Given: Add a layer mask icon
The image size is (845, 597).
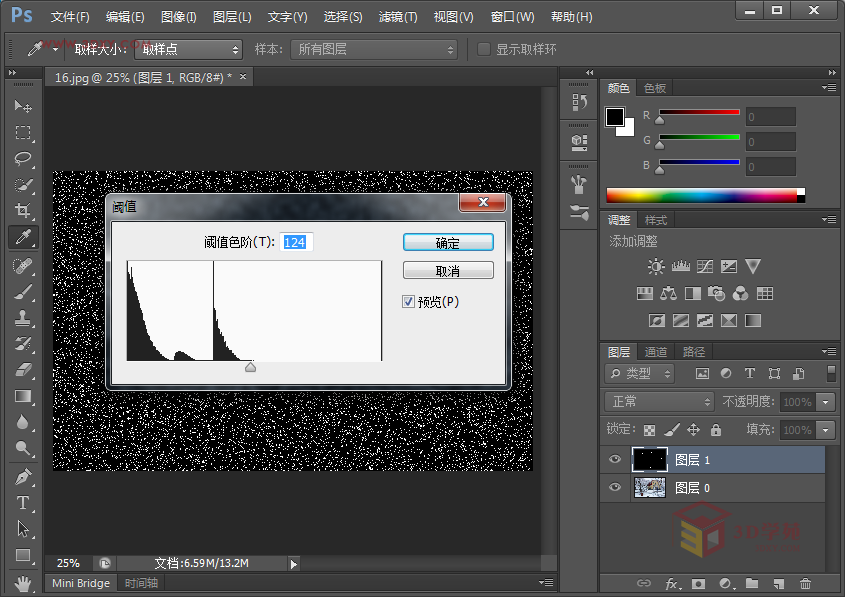Looking at the screenshot, I should [698, 584].
